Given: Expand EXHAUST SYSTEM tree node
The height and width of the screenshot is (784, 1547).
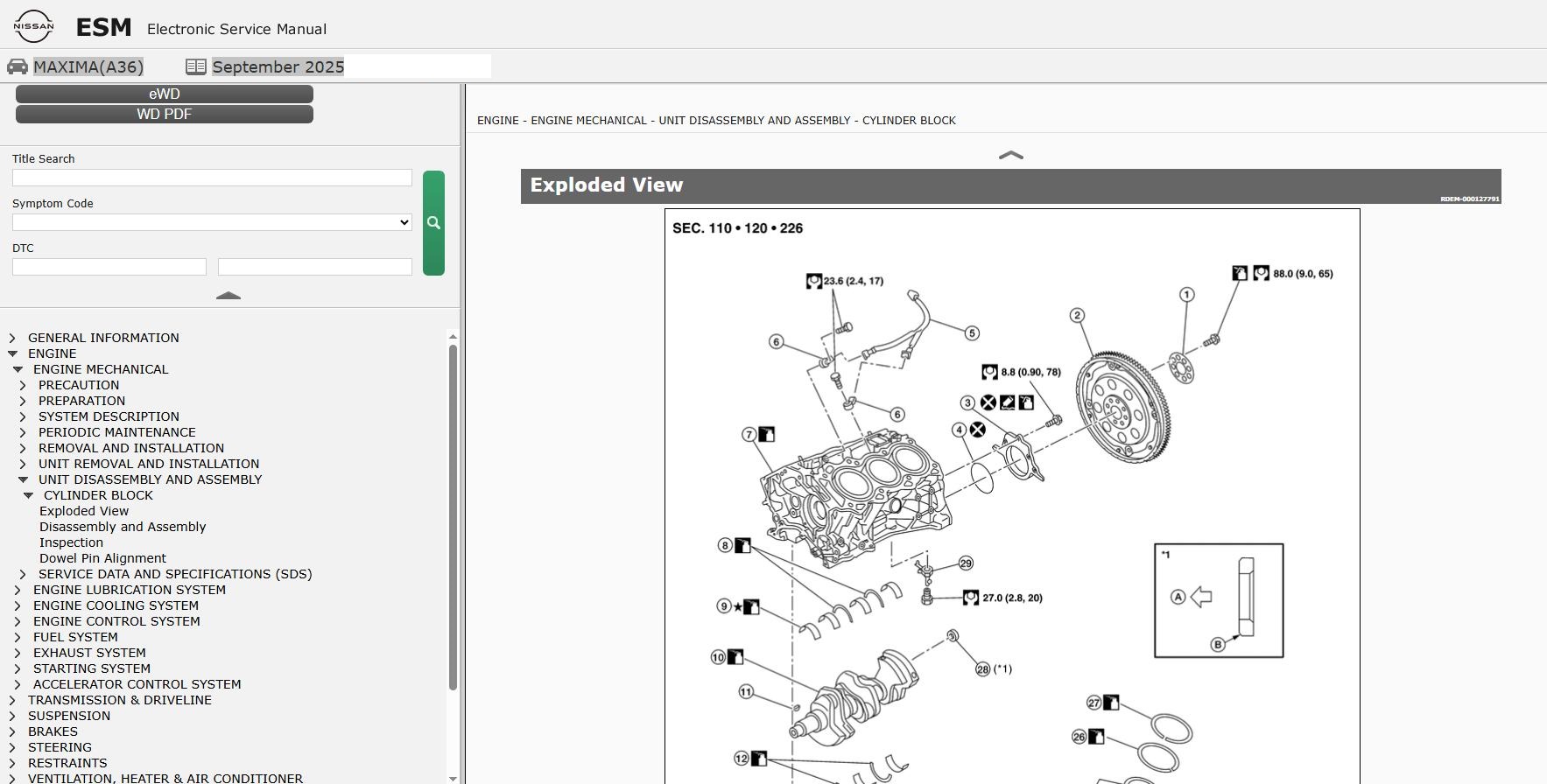Looking at the screenshot, I should click(18, 653).
